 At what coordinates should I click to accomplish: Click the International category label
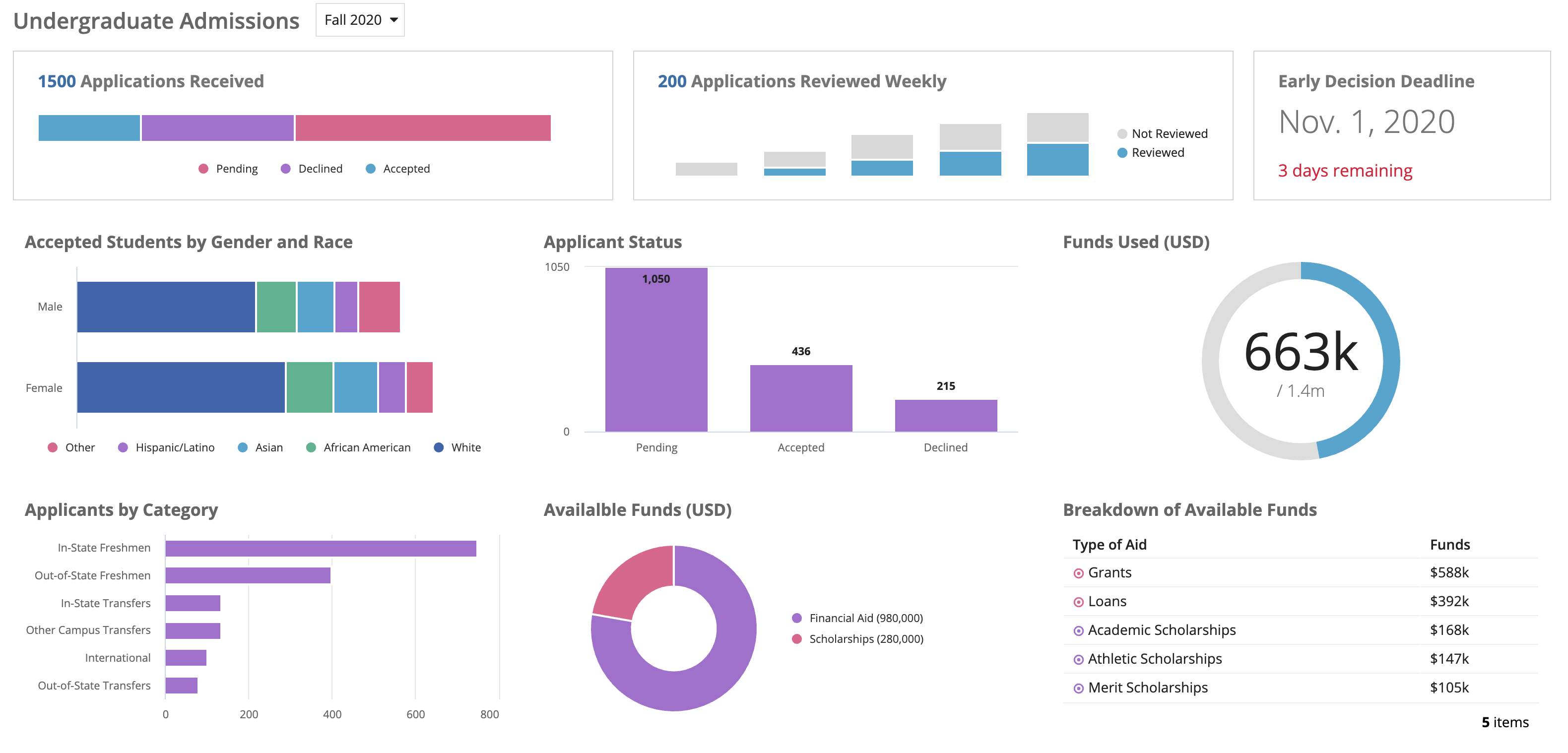[118, 658]
